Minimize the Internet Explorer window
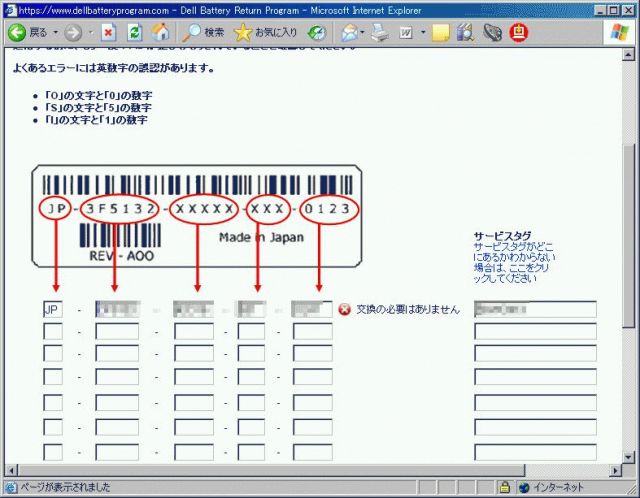This screenshot has height=498, width=640. (x=600, y=10)
